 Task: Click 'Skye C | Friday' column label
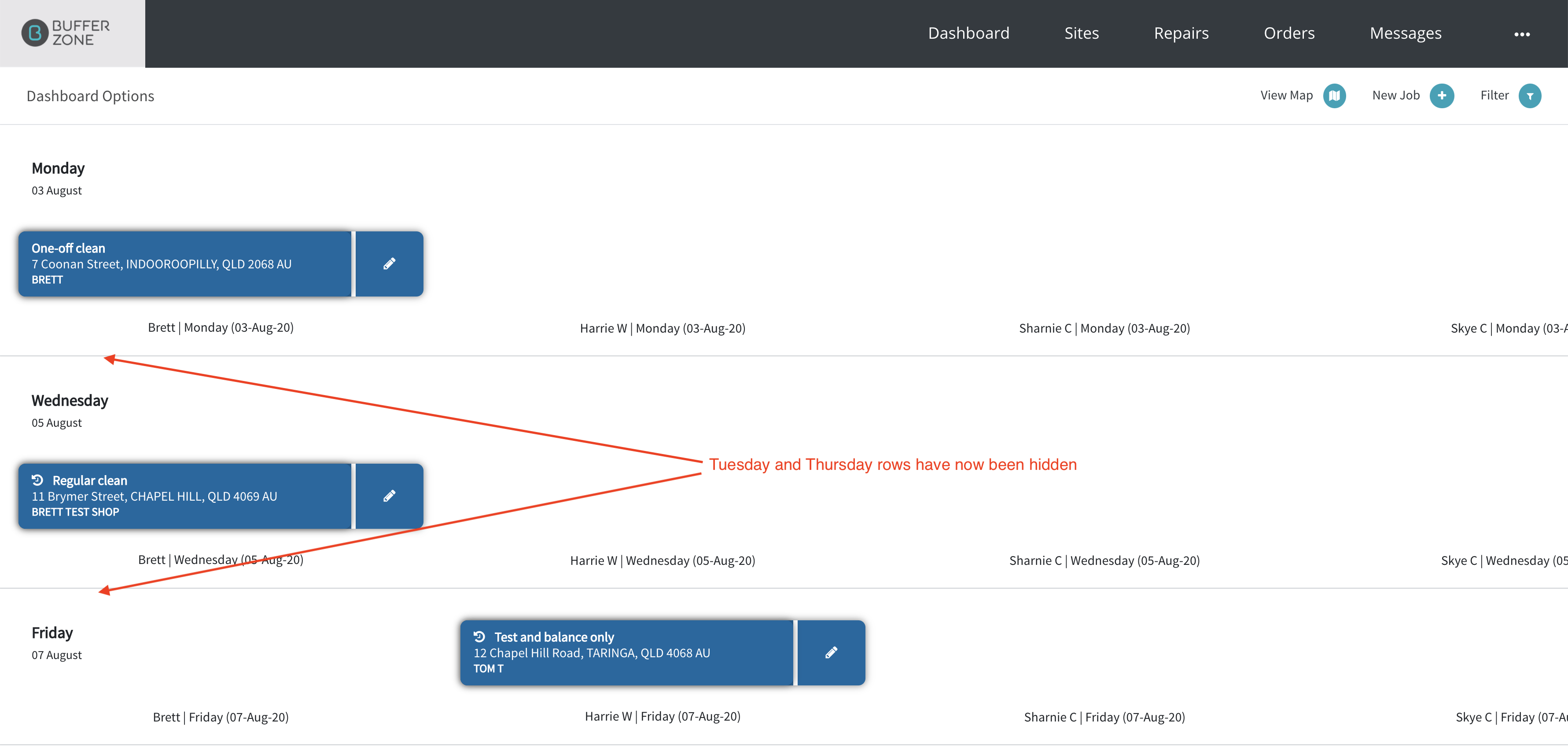pyautogui.click(x=1511, y=718)
